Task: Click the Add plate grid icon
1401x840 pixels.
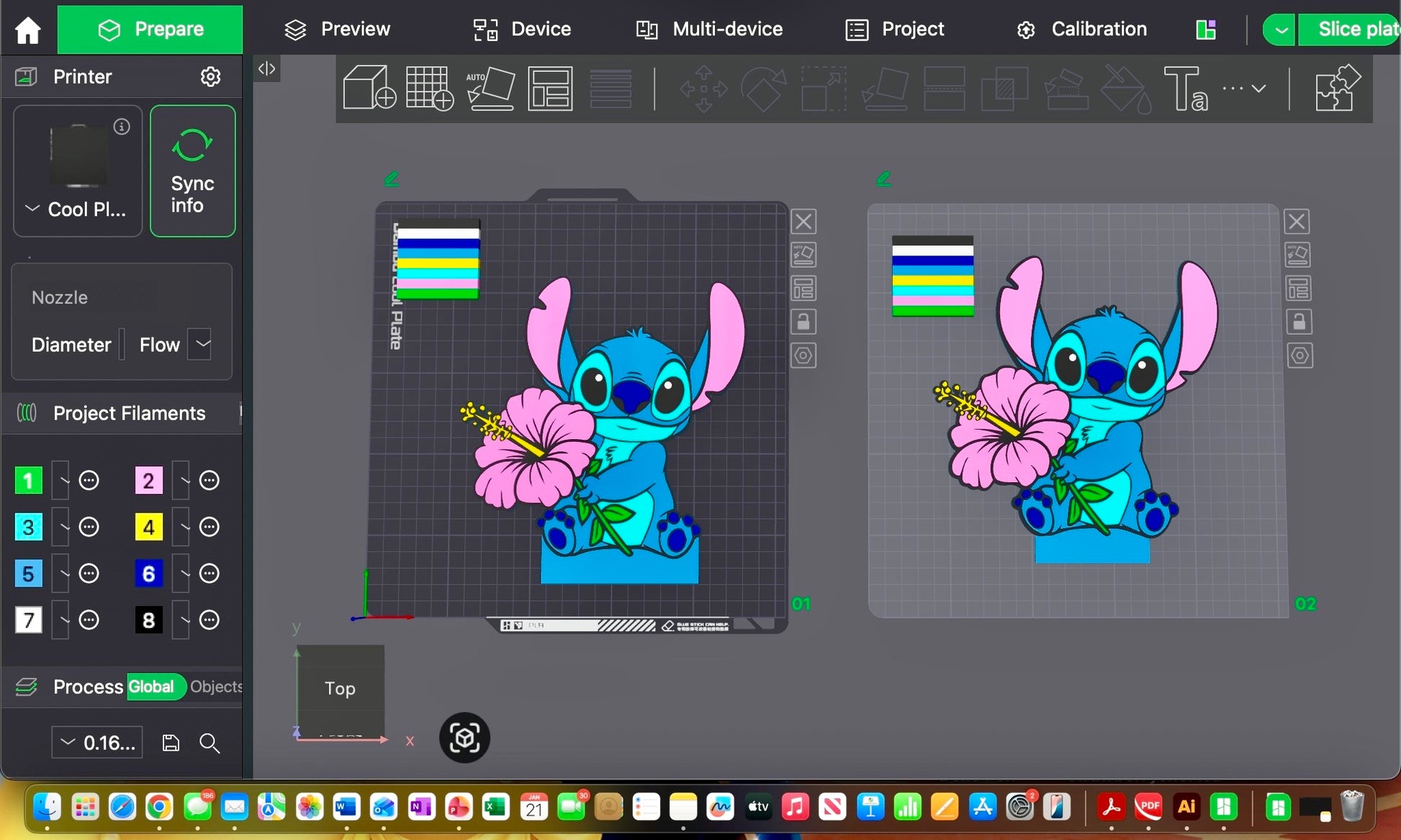Action: [430, 89]
